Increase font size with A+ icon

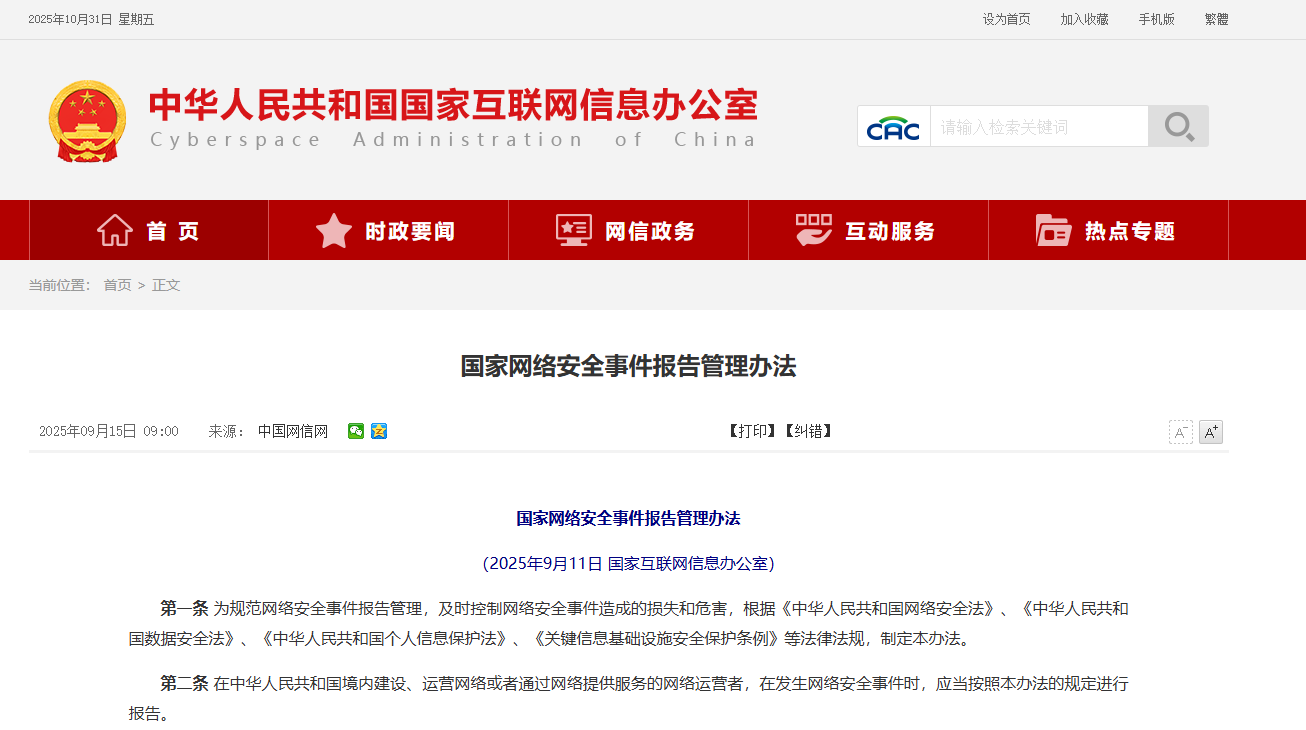[1210, 432]
